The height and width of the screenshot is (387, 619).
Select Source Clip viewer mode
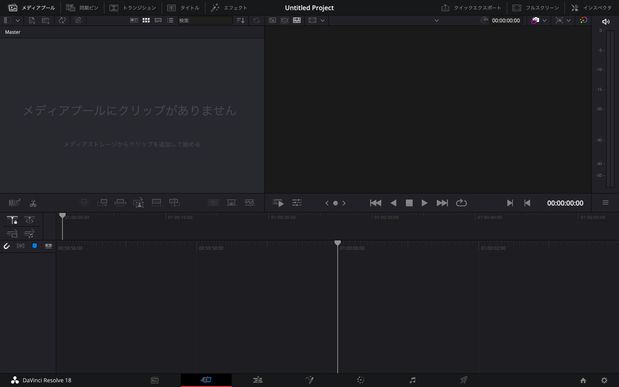(272, 20)
